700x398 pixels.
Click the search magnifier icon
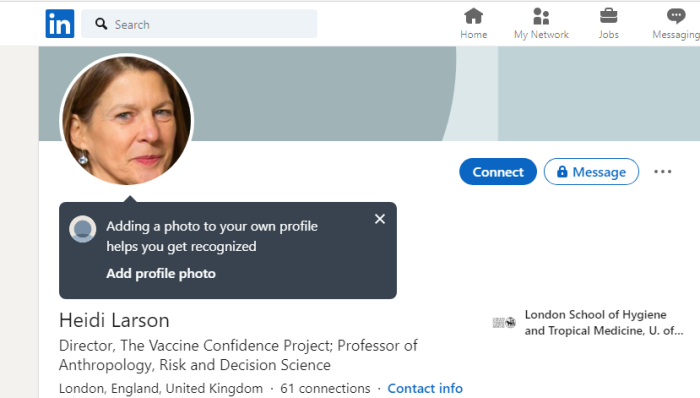tap(101, 24)
